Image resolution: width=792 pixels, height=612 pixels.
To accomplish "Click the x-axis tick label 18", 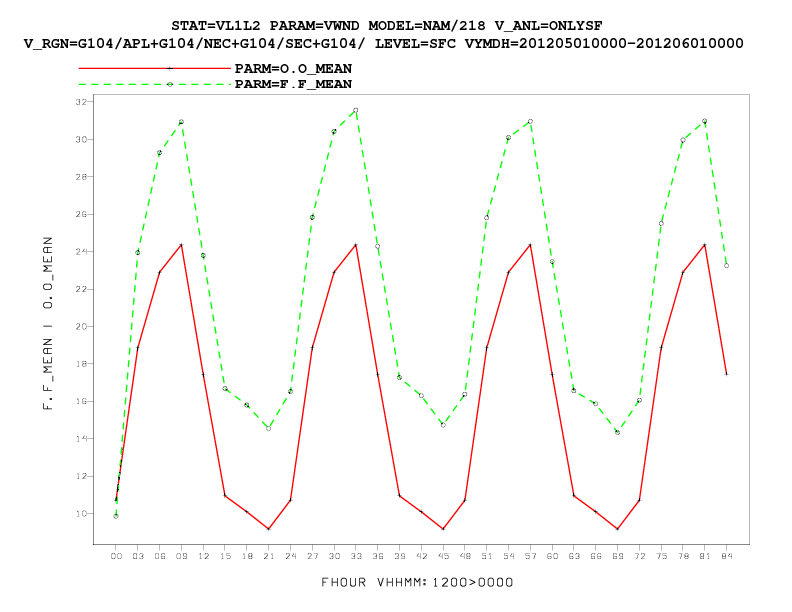I will 247,556.
